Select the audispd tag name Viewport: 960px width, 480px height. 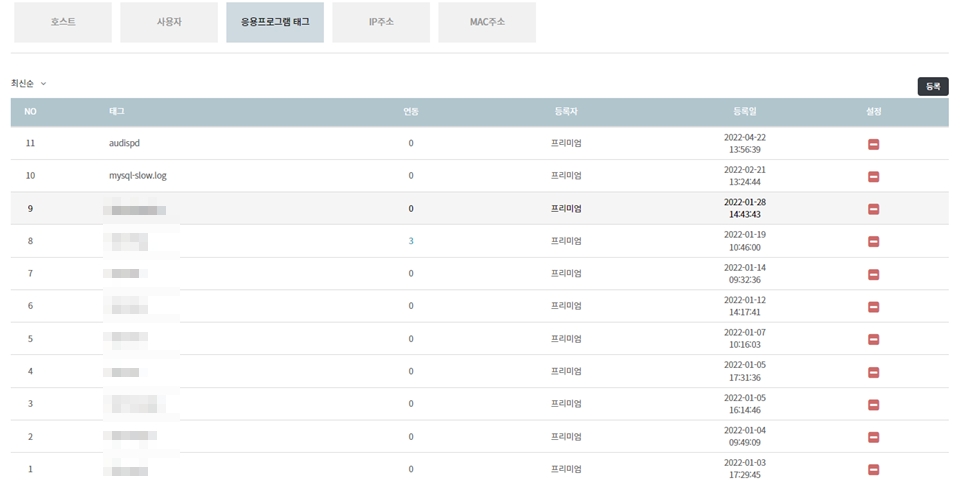coord(124,143)
